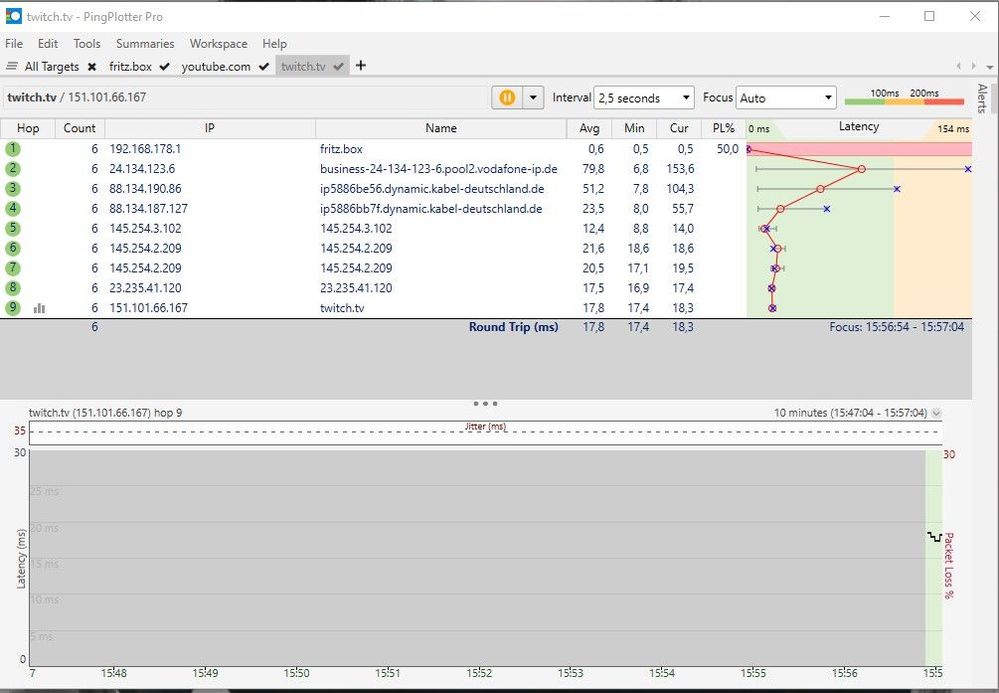Switch to the youtube.com tab
999x693 pixels.
click(x=218, y=66)
